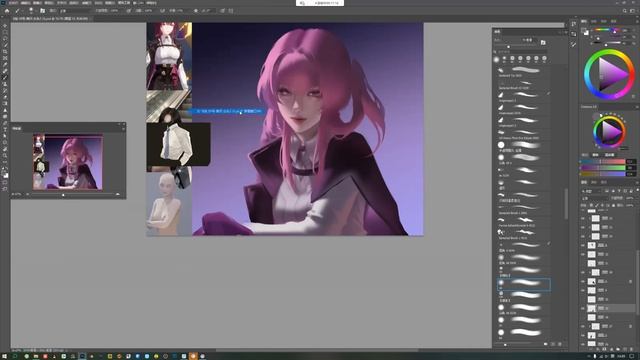
Task: Open the Coolorus panel menu
Action: tap(637, 107)
